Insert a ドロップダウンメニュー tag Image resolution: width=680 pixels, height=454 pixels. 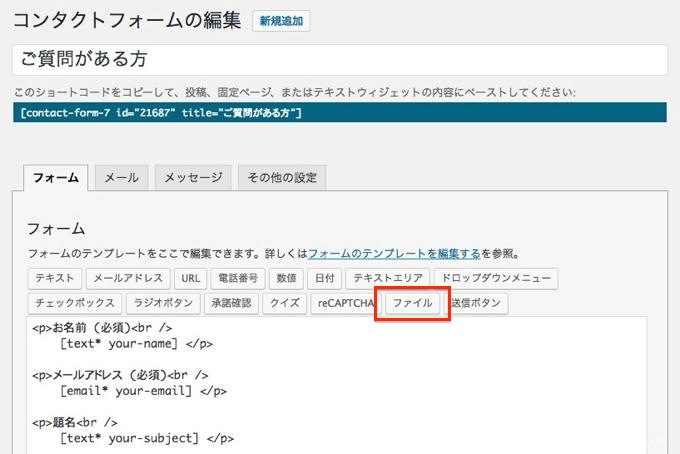click(x=497, y=278)
